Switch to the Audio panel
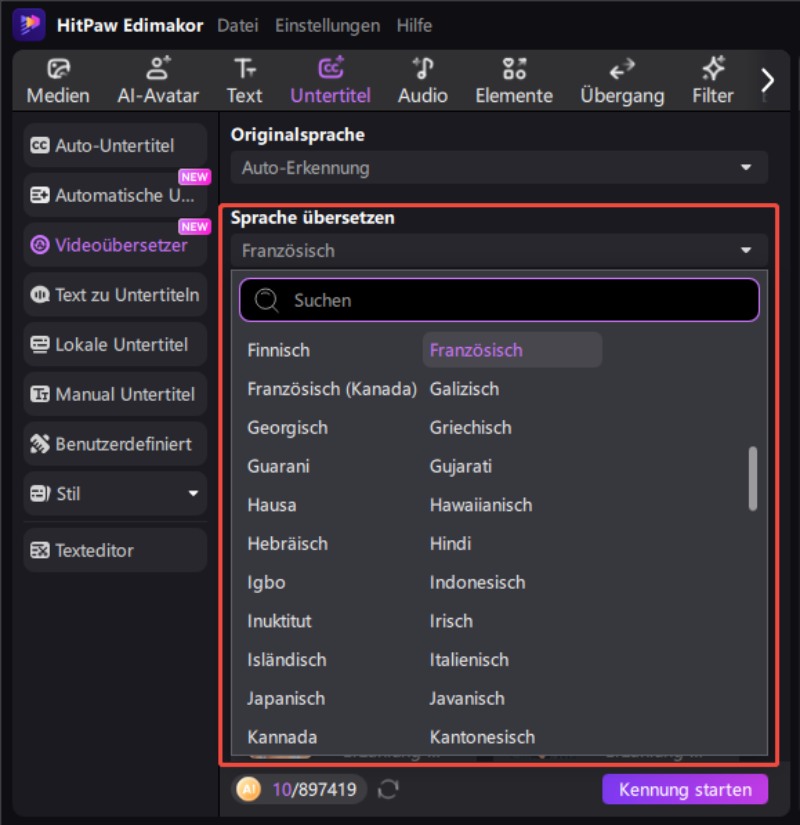The width and height of the screenshot is (800, 825). [422, 80]
